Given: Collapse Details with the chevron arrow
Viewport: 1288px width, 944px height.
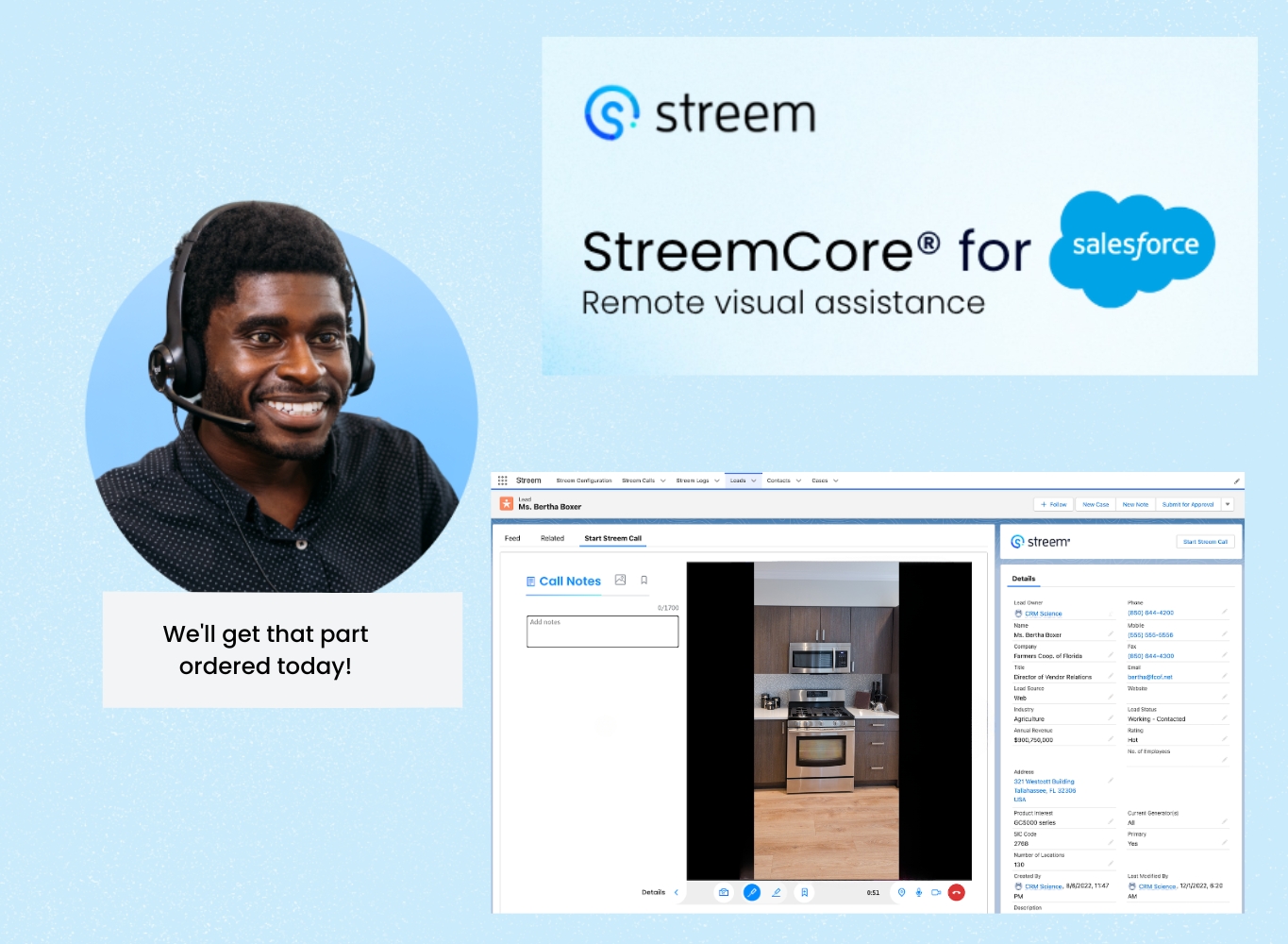Looking at the screenshot, I should 677,892.
